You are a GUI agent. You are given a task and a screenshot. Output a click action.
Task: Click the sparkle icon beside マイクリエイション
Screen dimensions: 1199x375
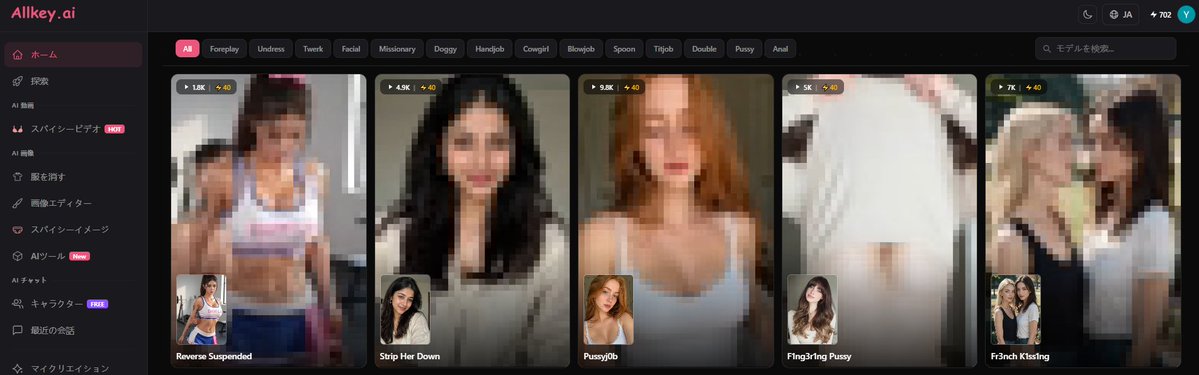pos(18,369)
